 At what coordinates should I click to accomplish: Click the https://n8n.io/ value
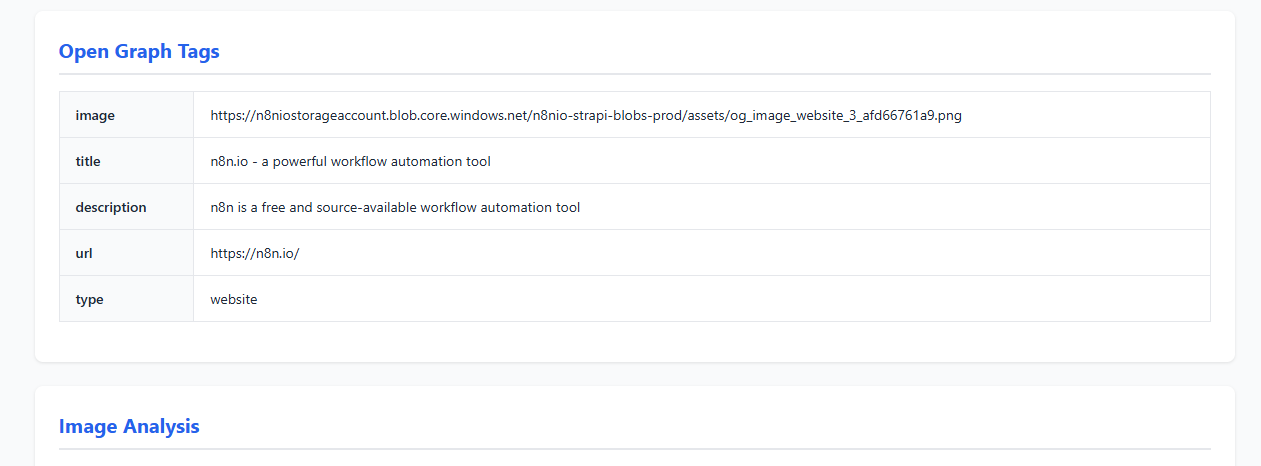255,253
